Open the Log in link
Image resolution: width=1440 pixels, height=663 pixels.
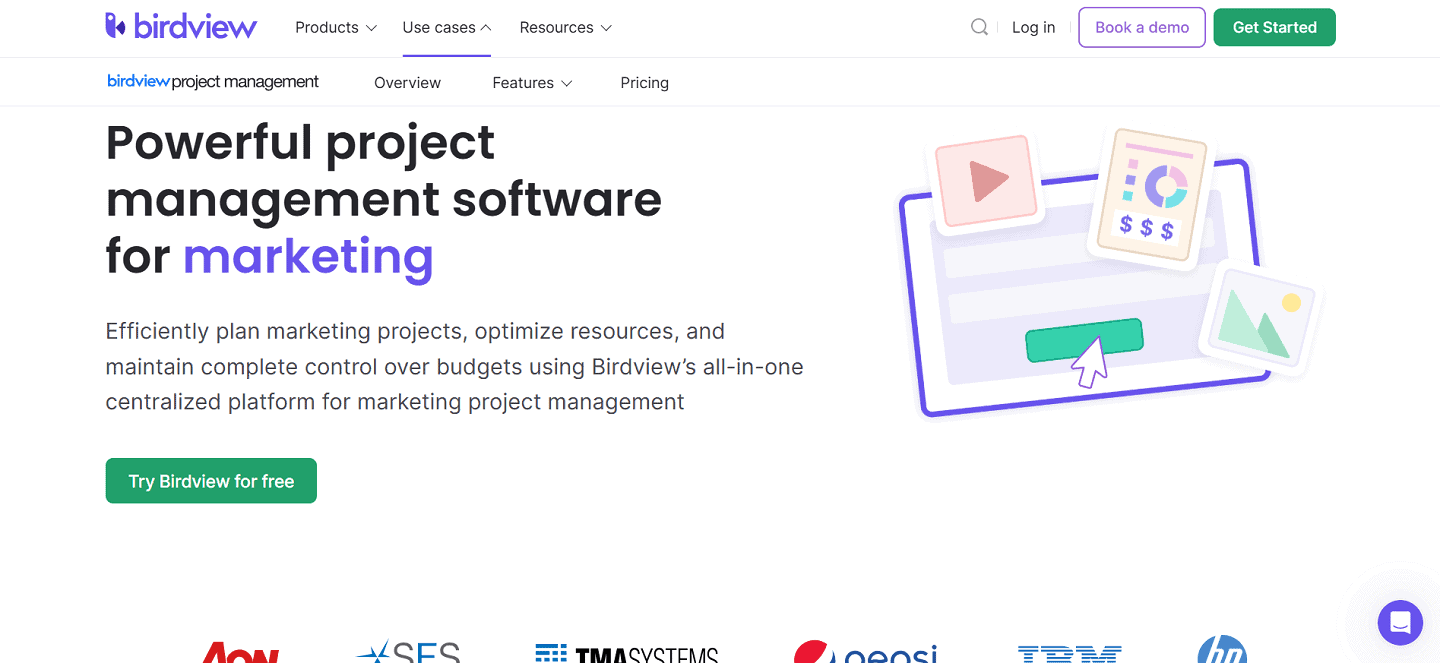pos(1033,27)
